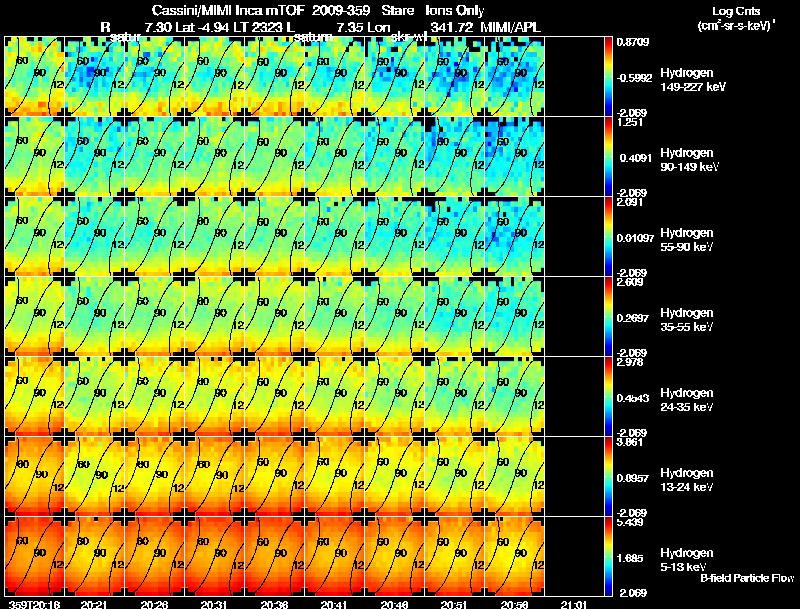
Task: Click the 5-13 keV image above the 359T20:16 label
Action: point(35,556)
